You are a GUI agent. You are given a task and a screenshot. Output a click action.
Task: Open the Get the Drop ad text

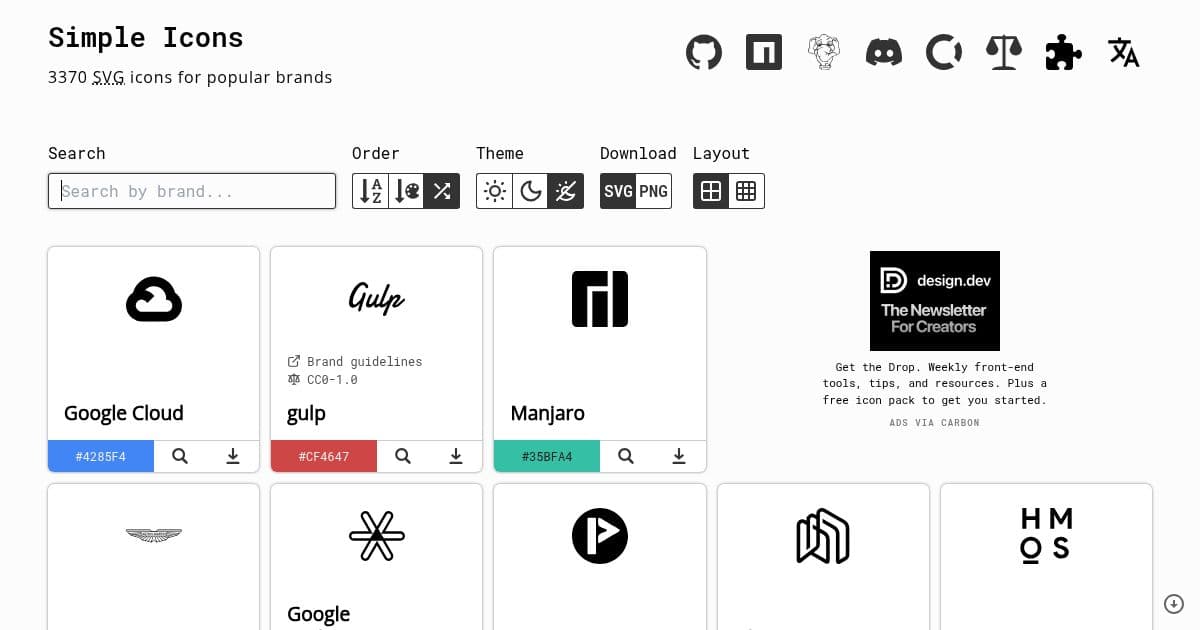click(935, 384)
